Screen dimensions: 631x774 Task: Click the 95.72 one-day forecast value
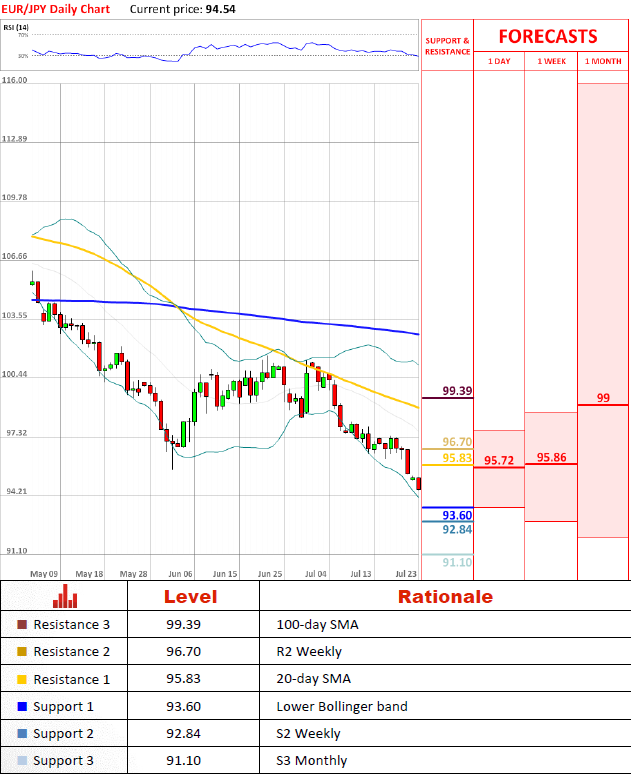498,460
